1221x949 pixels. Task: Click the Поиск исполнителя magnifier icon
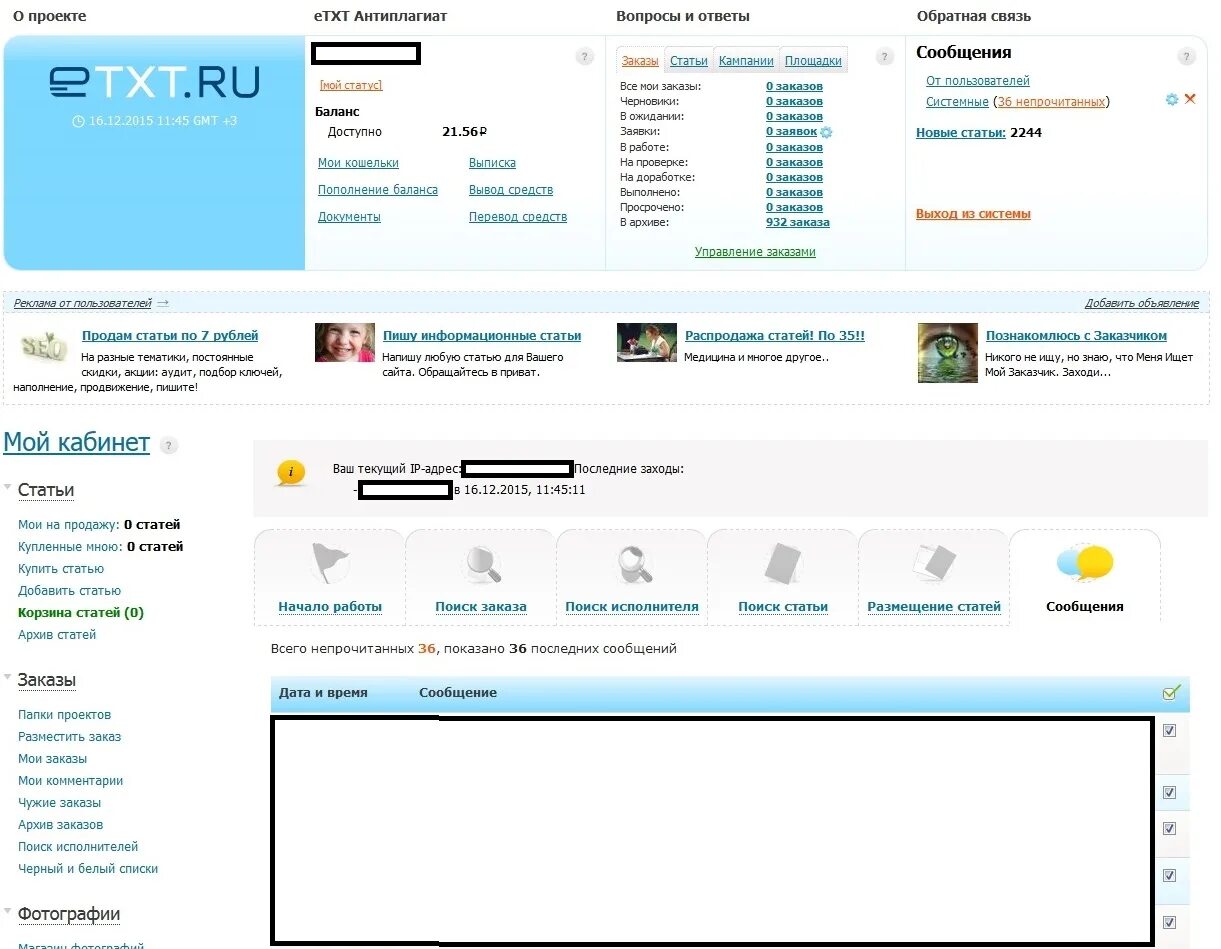[x=633, y=564]
